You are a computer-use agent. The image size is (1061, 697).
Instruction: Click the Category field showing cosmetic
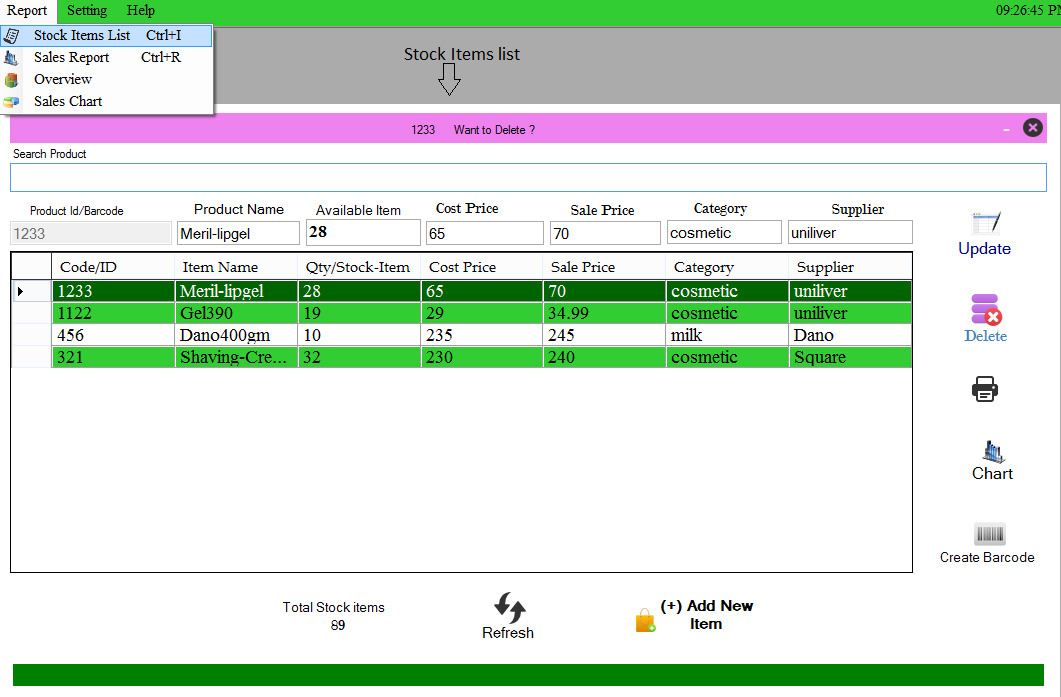[x=724, y=231]
